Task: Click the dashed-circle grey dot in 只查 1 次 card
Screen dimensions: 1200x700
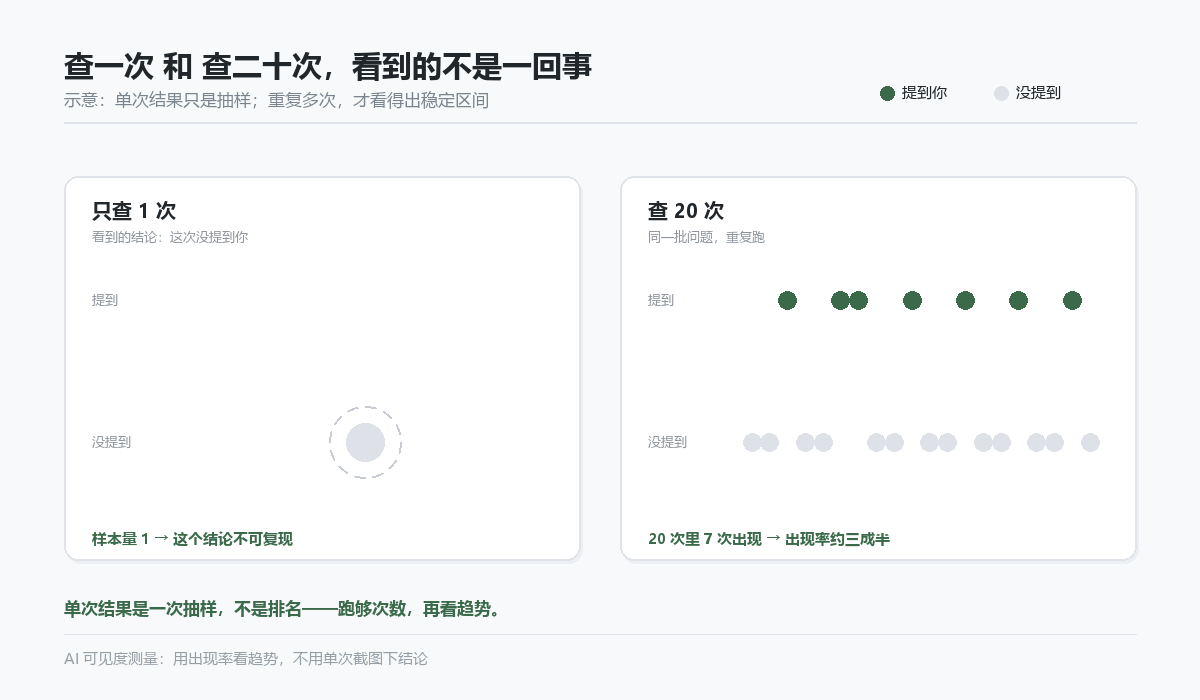Action: click(x=365, y=442)
